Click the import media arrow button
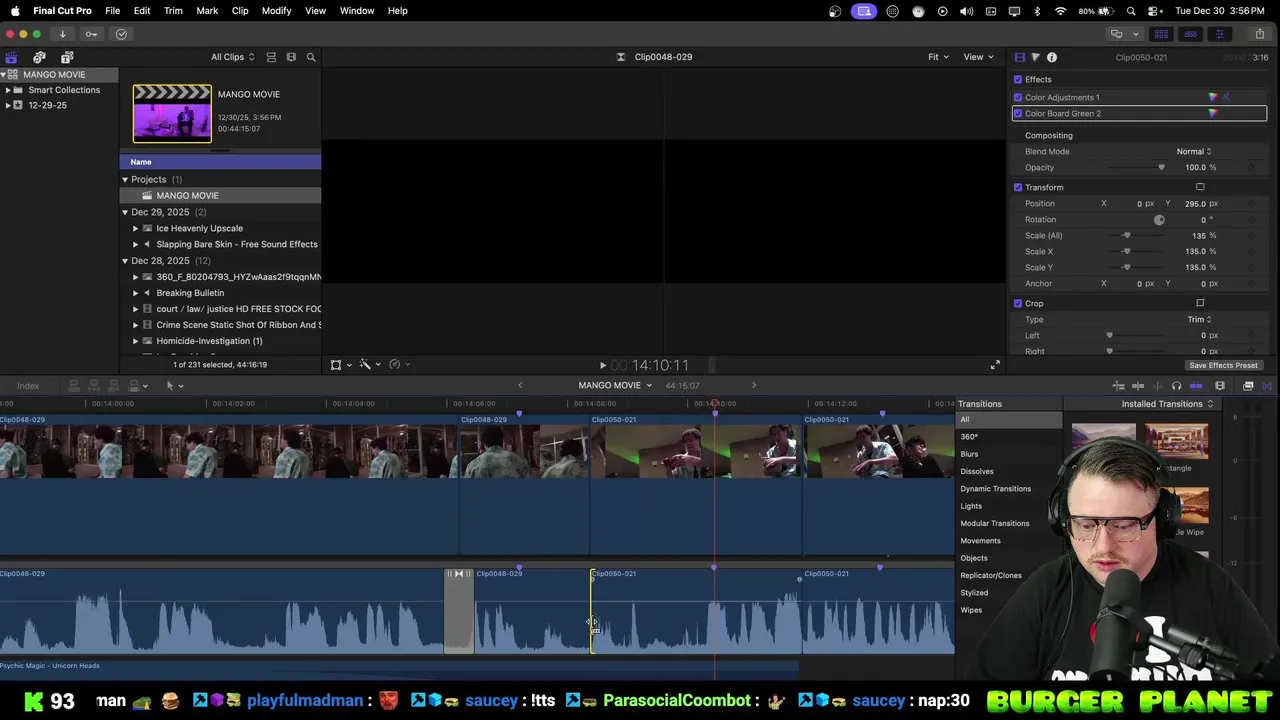Image resolution: width=1280 pixels, height=720 pixels. 62,34
